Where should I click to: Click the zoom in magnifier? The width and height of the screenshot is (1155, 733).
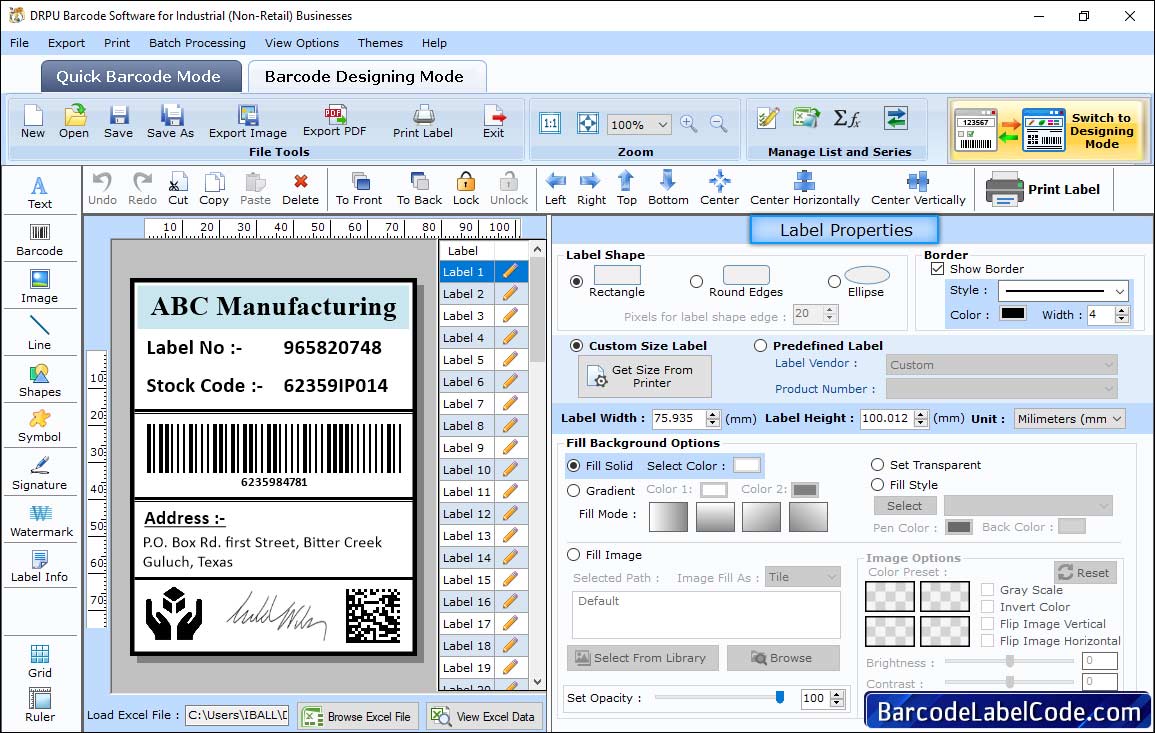pos(689,124)
